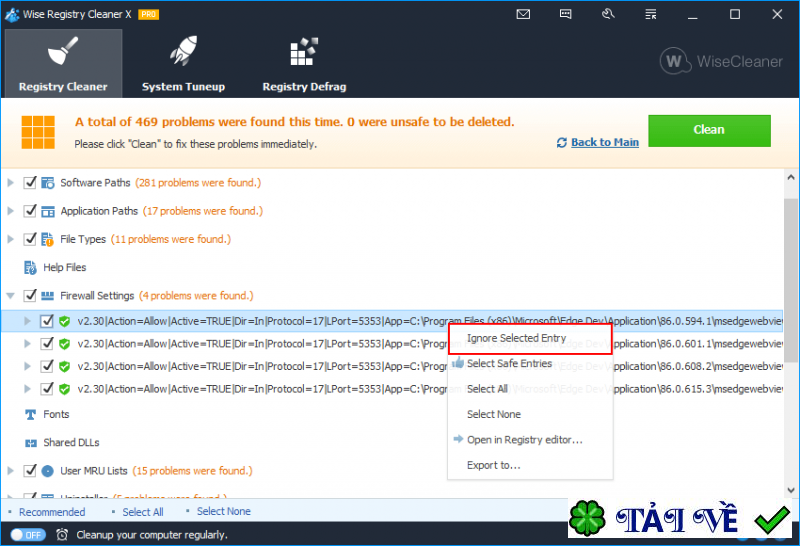800x546 pixels.
Task: Click green shield icon of entry 86.0.594.1
Action: click(x=64, y=321)
